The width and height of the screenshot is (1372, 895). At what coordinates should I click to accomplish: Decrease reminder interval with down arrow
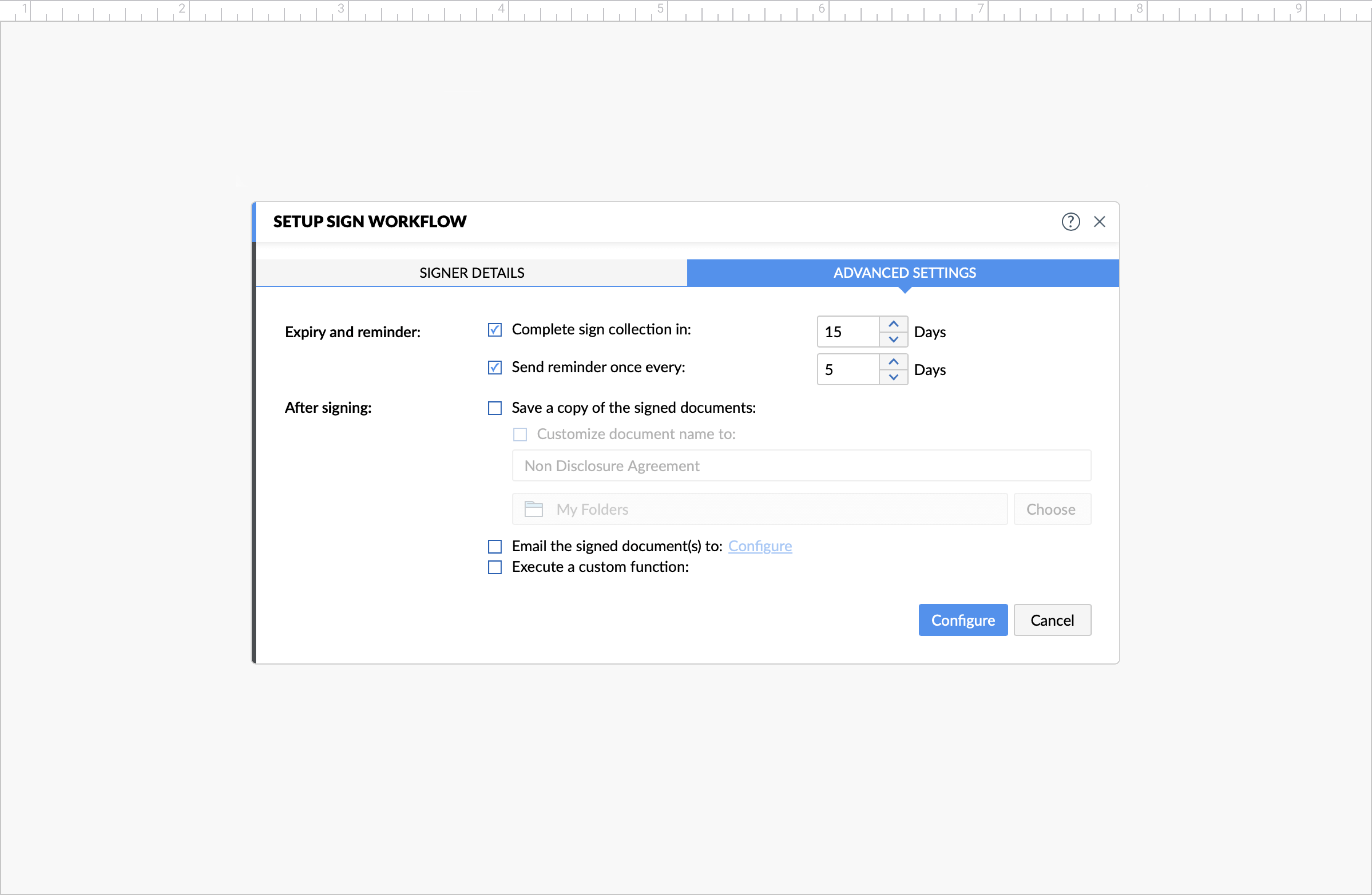pos(894,377)
